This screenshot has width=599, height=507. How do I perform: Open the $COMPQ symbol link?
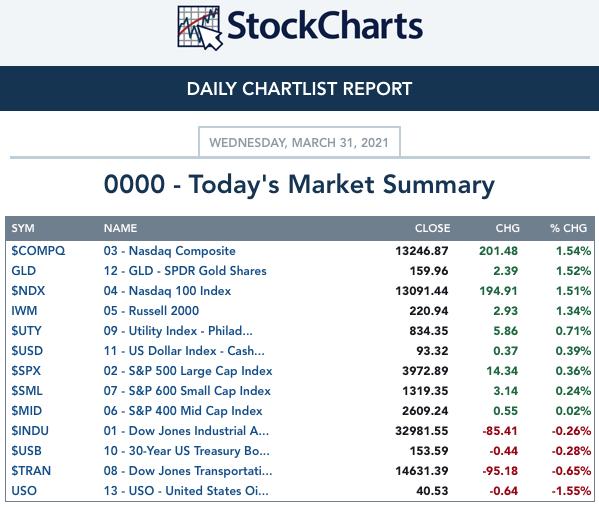(x=38, y=251)
